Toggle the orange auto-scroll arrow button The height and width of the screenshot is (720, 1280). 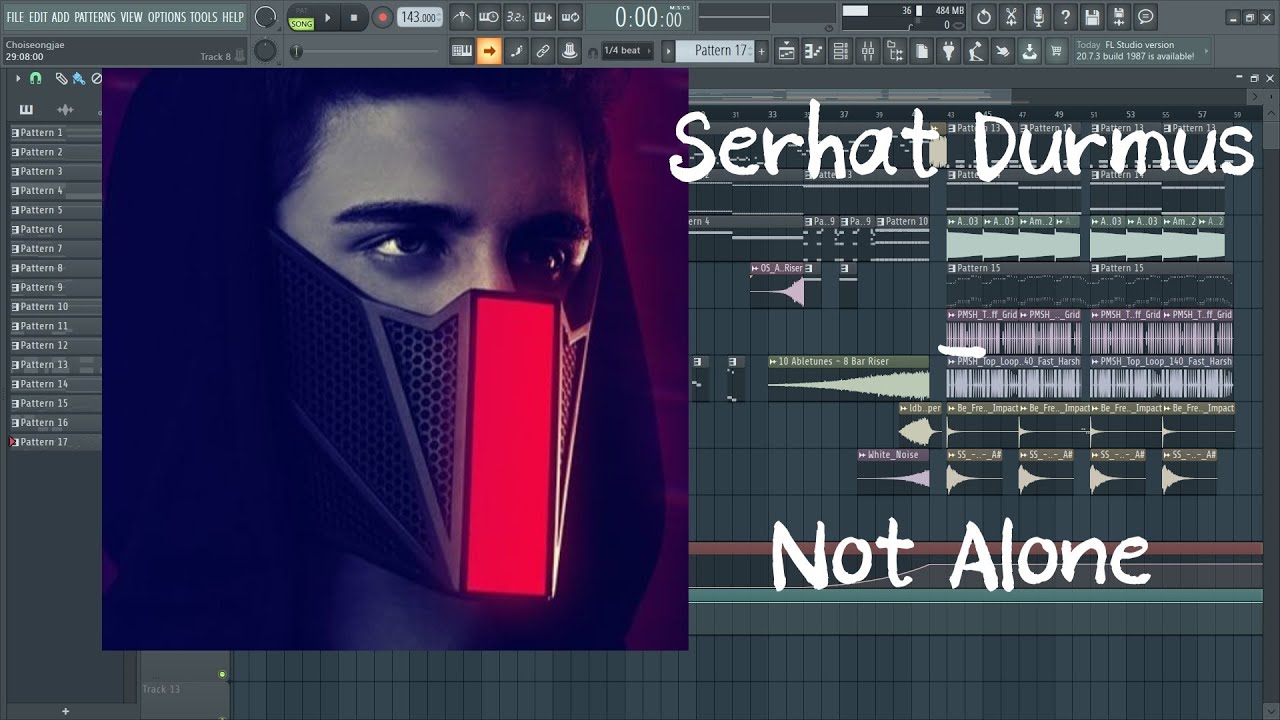[x=489, y=51]
